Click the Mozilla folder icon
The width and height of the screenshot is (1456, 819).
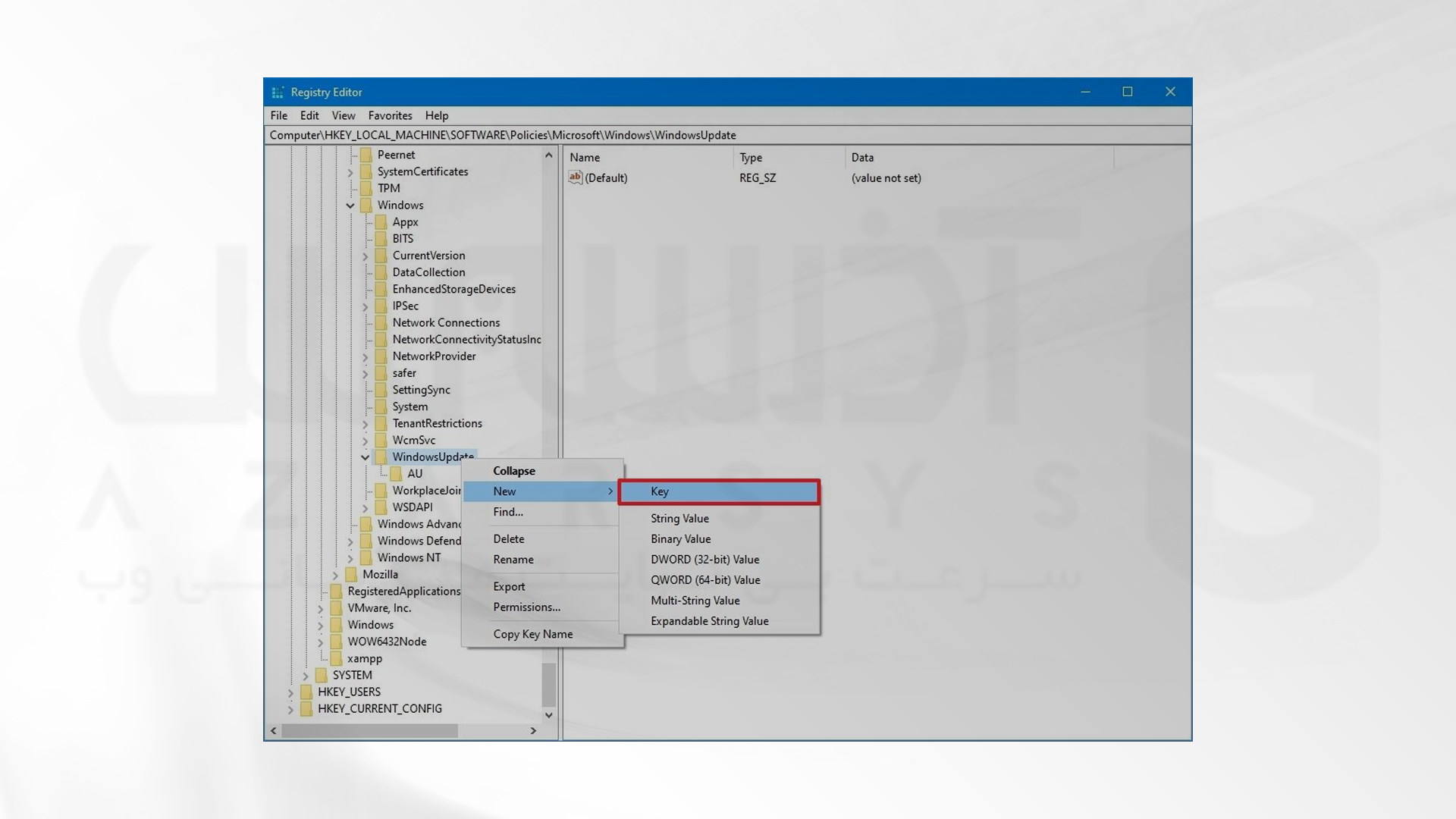pos(351,575)
